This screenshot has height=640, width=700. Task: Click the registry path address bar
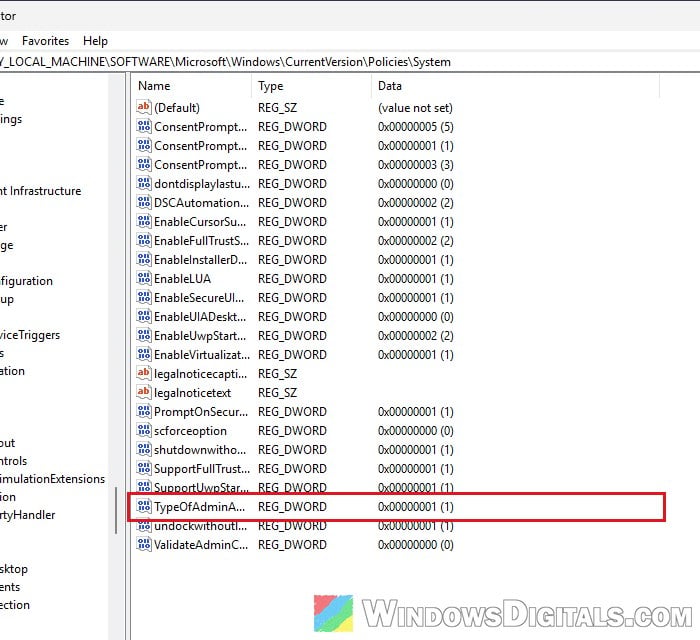pos(350,62)
